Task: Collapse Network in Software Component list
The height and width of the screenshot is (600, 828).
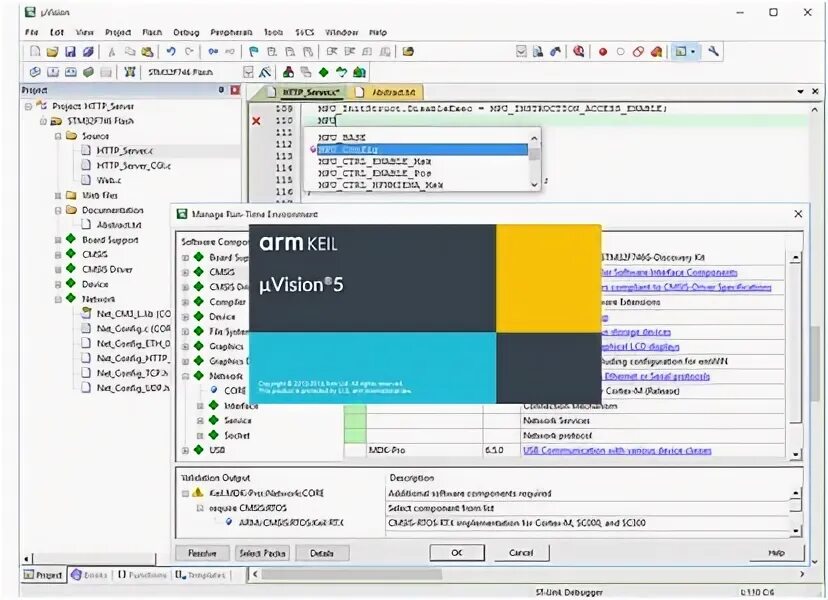Action: pyautogui.click(x=185, y=376)
